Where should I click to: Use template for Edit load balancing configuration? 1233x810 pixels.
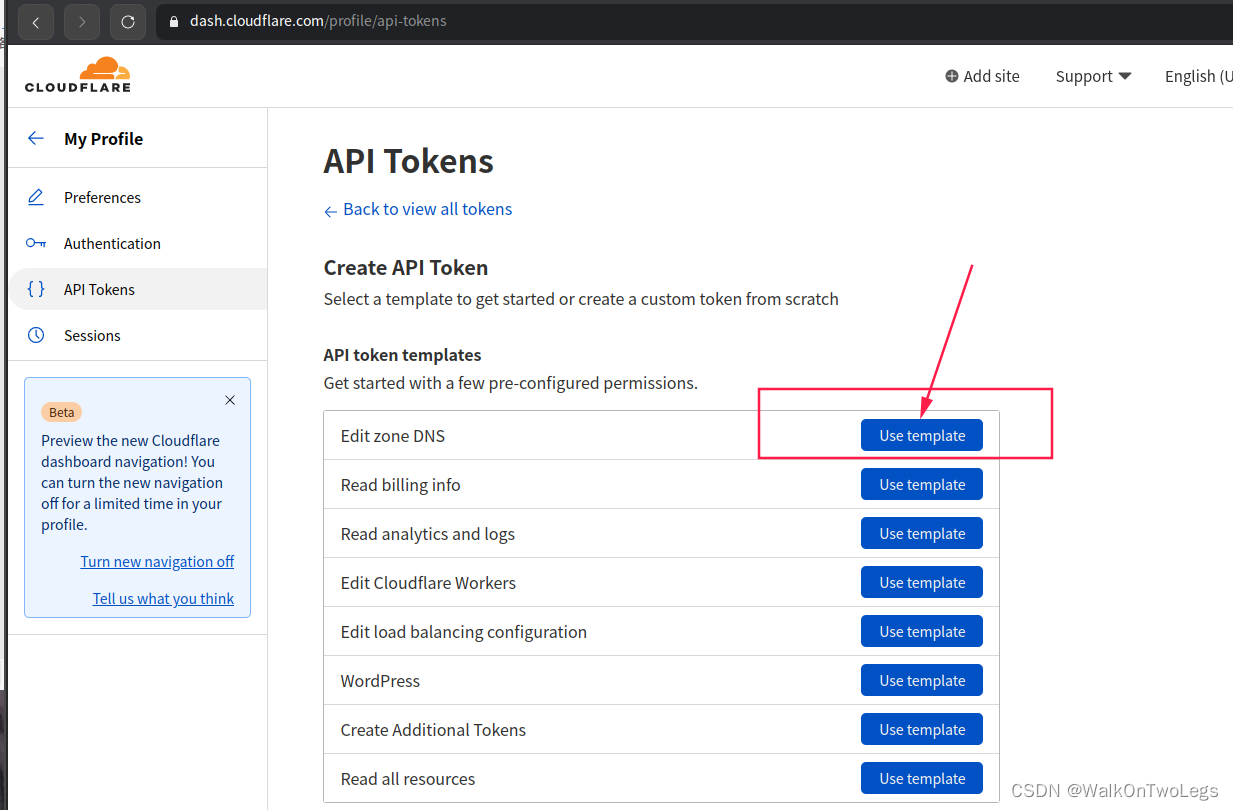pyautogui.click(x=922, y=631)
